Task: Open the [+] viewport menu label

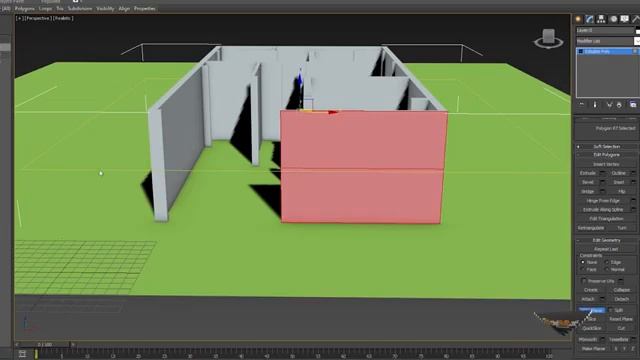Action: click(19, 18)
